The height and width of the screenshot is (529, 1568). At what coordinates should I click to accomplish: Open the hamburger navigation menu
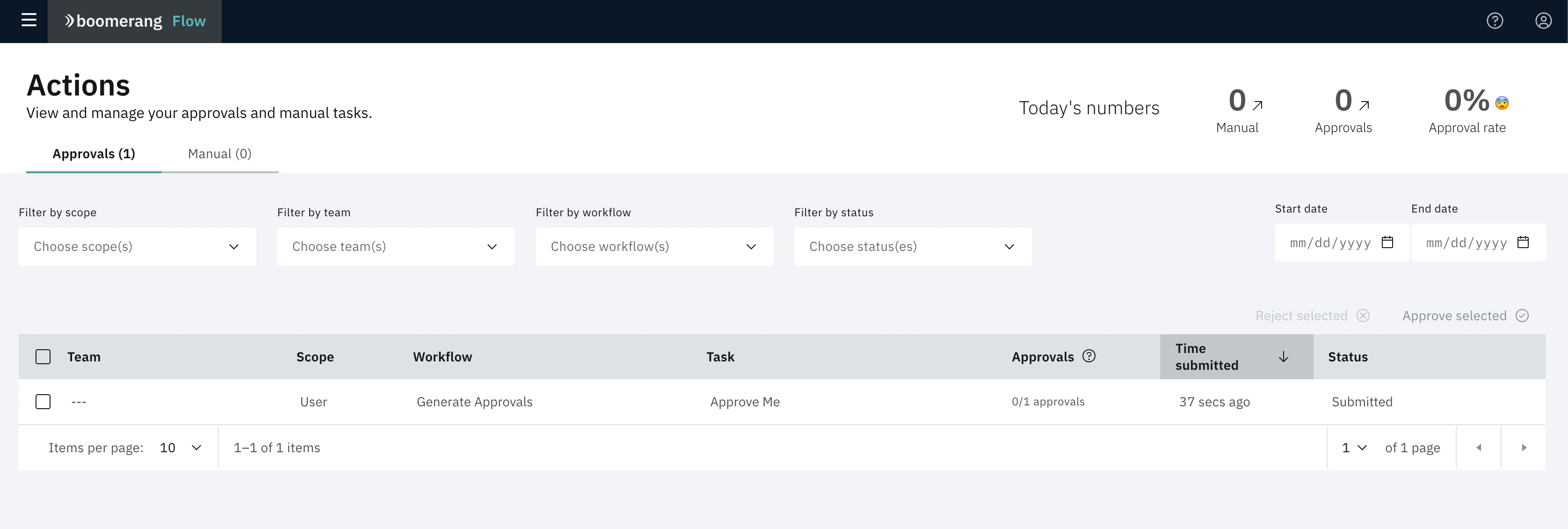click(29, 21)
